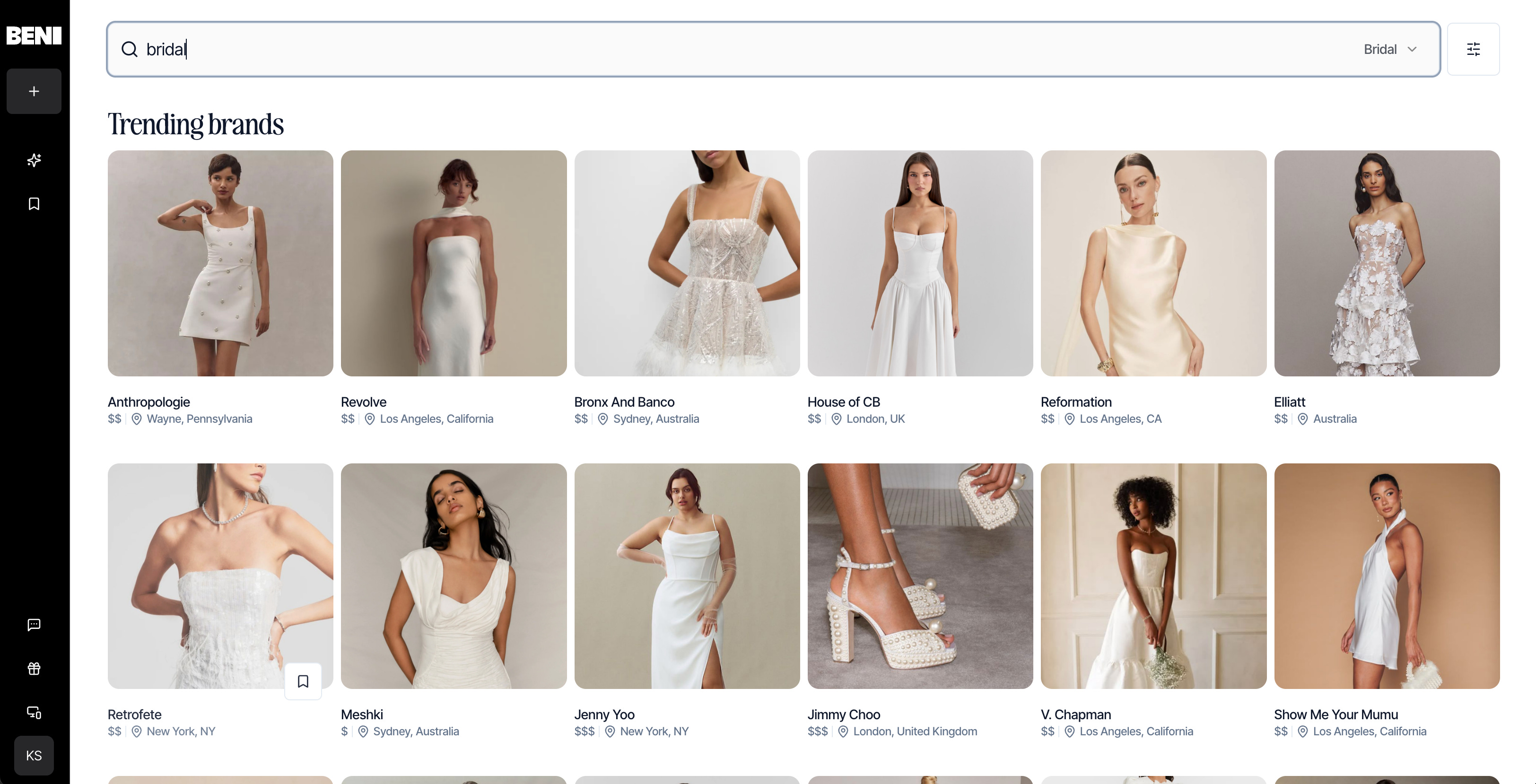Open the Anthropologie brand name link
Viewport: 1536px width, 784px height.
pos(149,402)
